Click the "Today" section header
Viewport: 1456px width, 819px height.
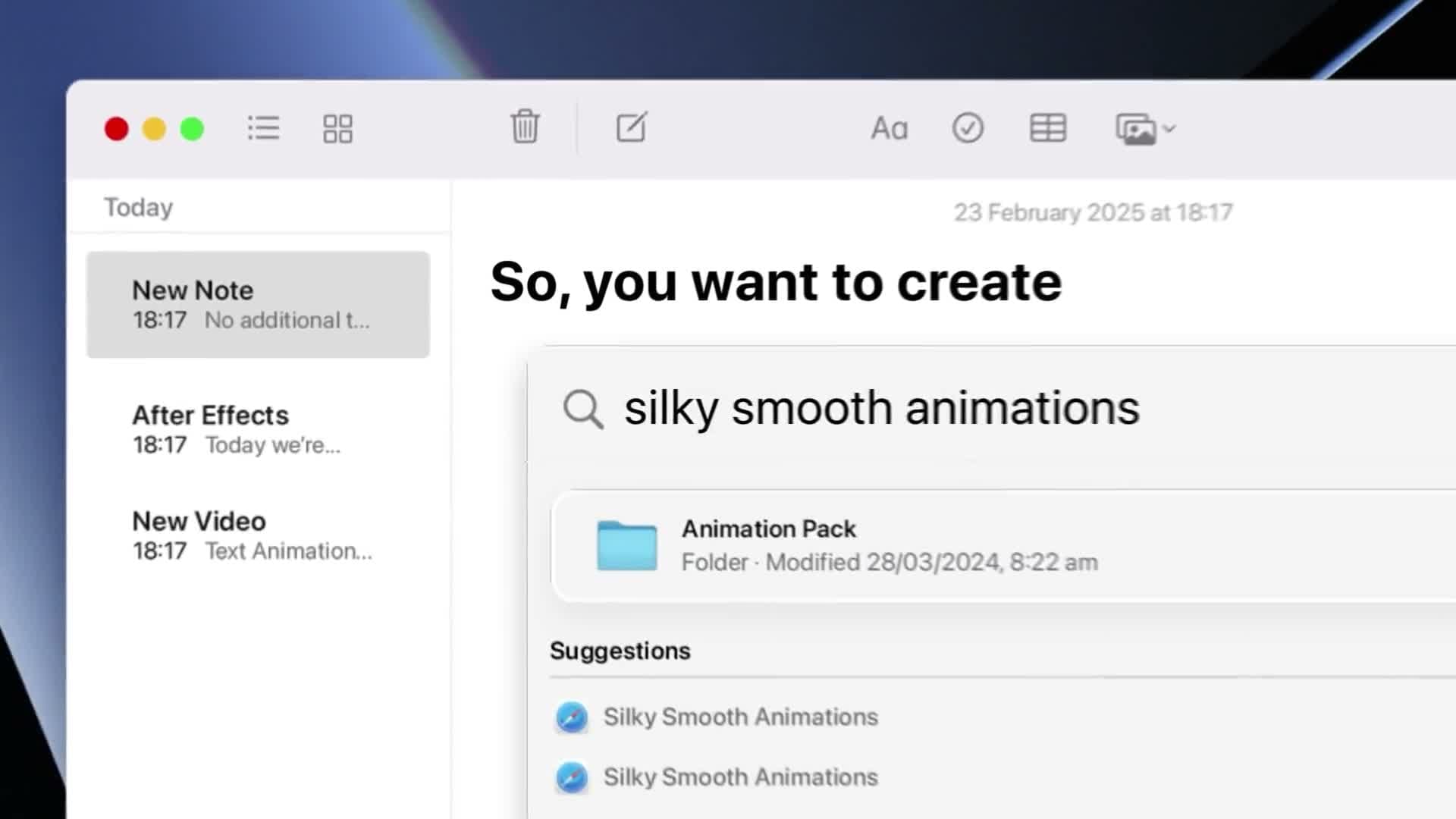[x=139, y=208]
